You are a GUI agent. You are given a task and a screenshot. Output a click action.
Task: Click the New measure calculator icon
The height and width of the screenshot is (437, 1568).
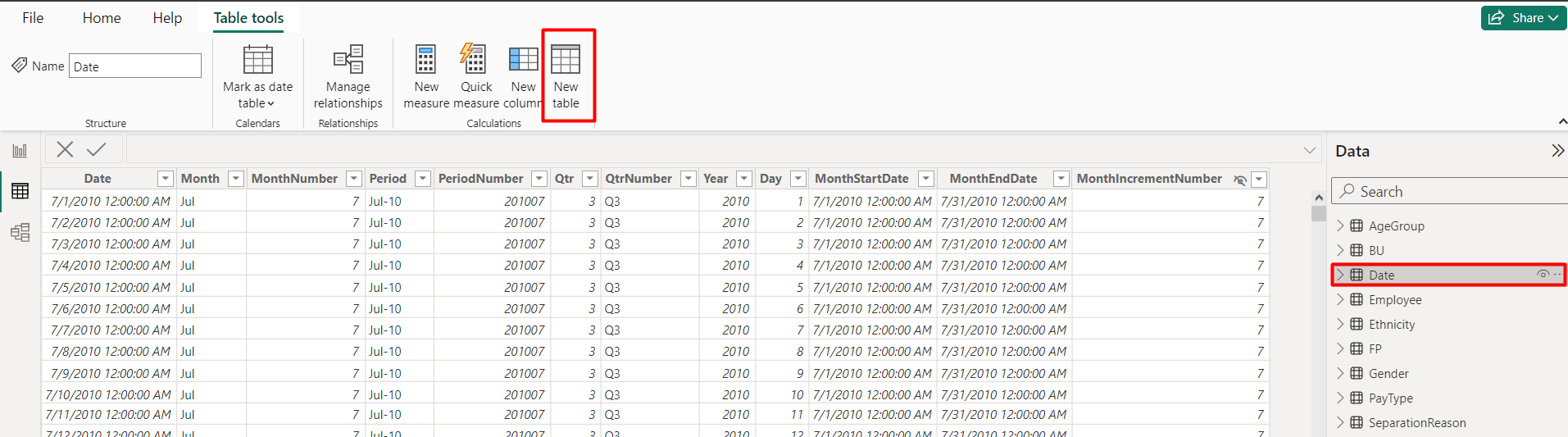coord(425,60)
